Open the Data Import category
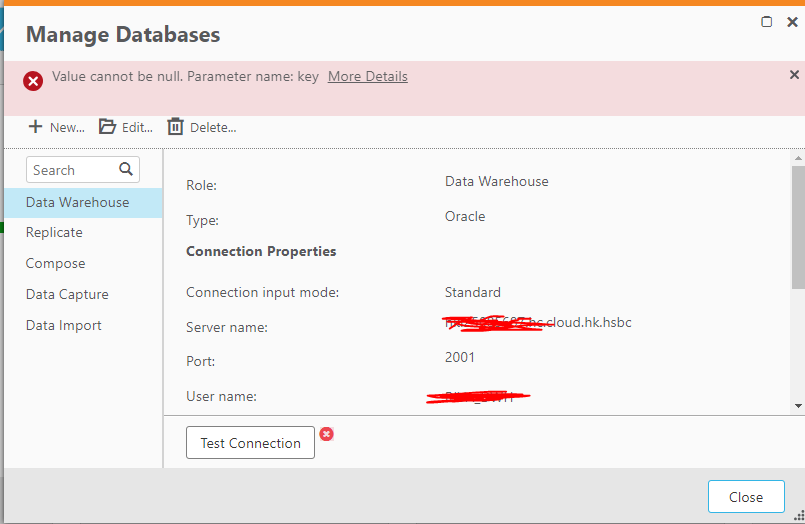The height and width of the screenshot is (524, 805). 63,325
